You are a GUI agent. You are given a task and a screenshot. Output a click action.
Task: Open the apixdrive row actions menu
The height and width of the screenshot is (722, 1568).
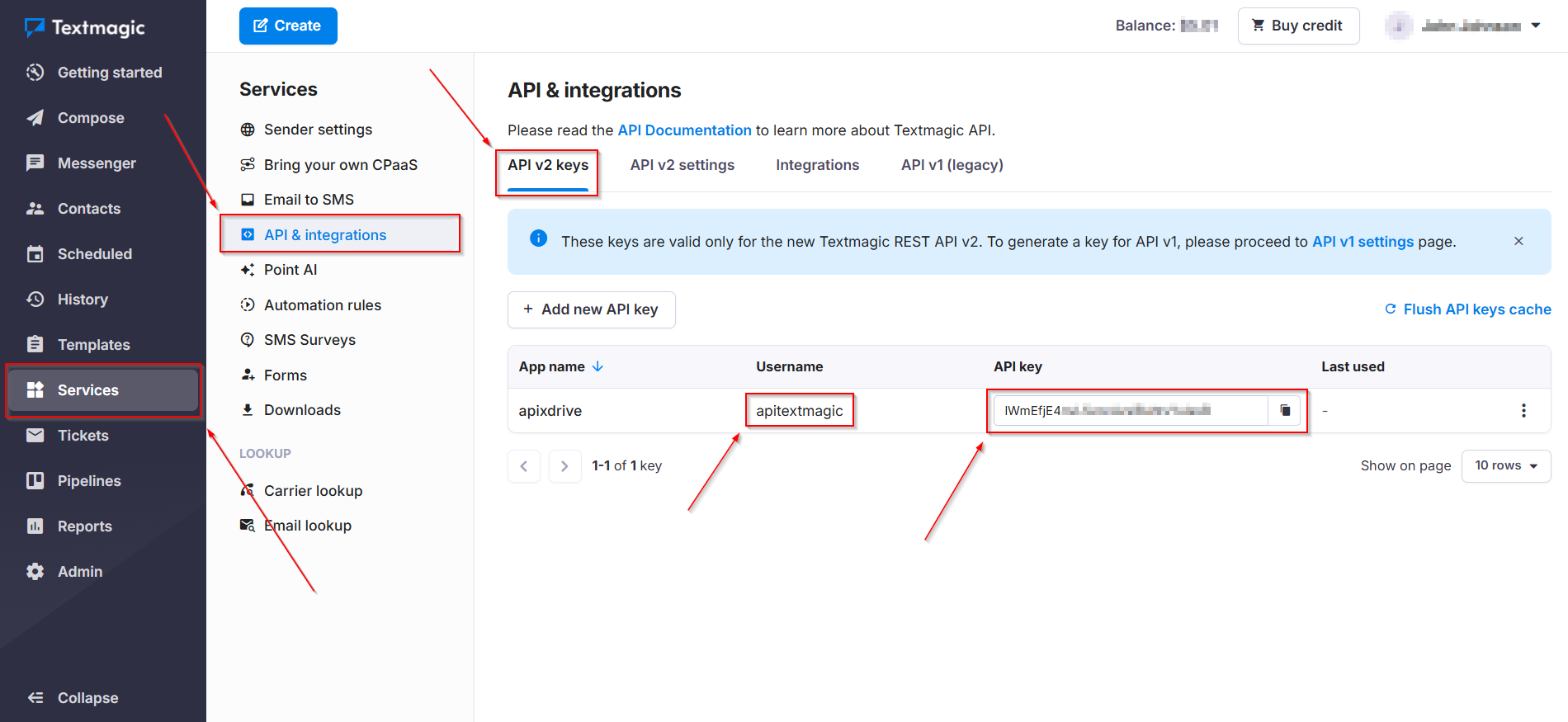pos(1523,410)
